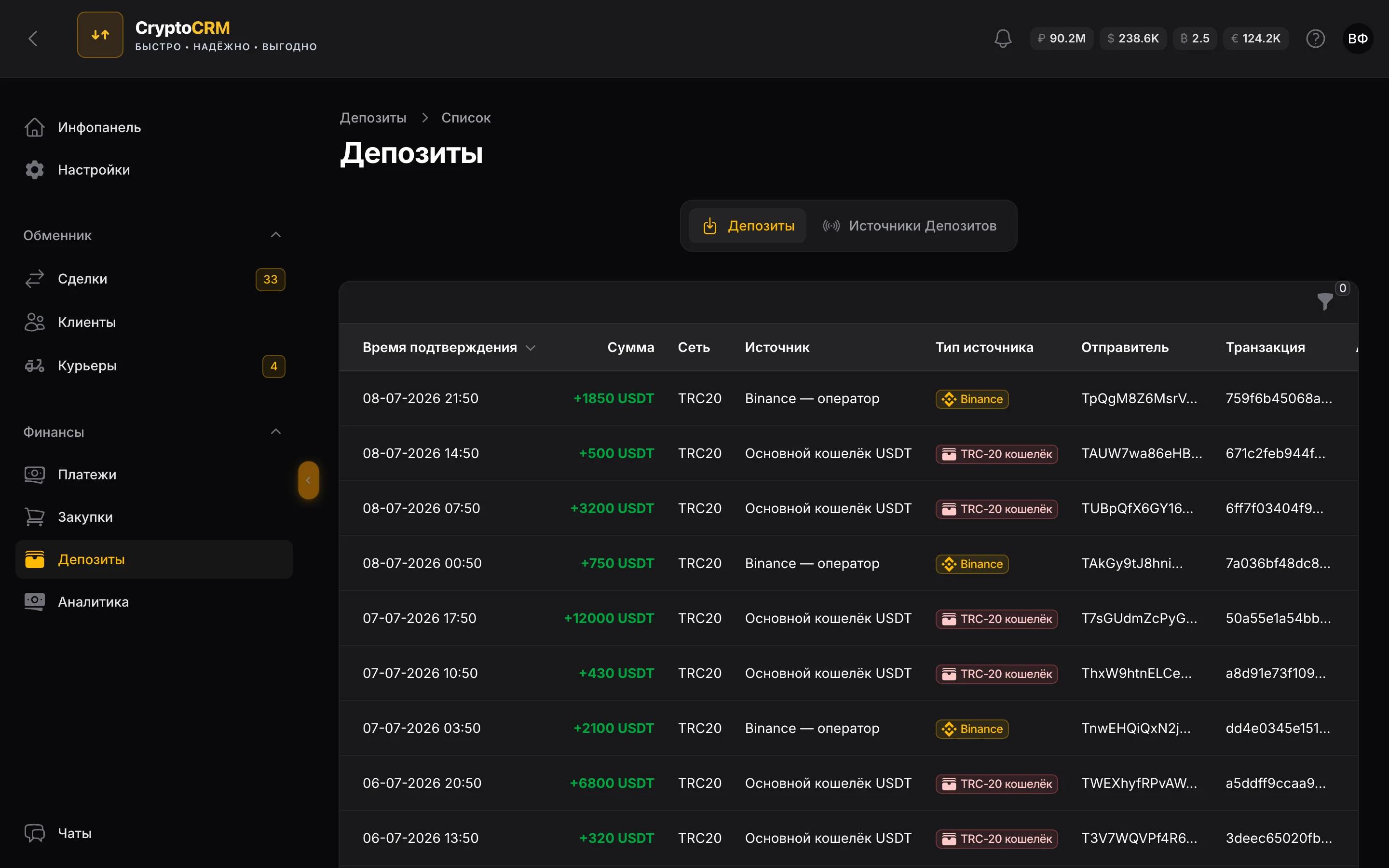Click the dollar balance 238.6K chip
The height and width of the screenshot is (868, 1389).
pos(1133,39)
